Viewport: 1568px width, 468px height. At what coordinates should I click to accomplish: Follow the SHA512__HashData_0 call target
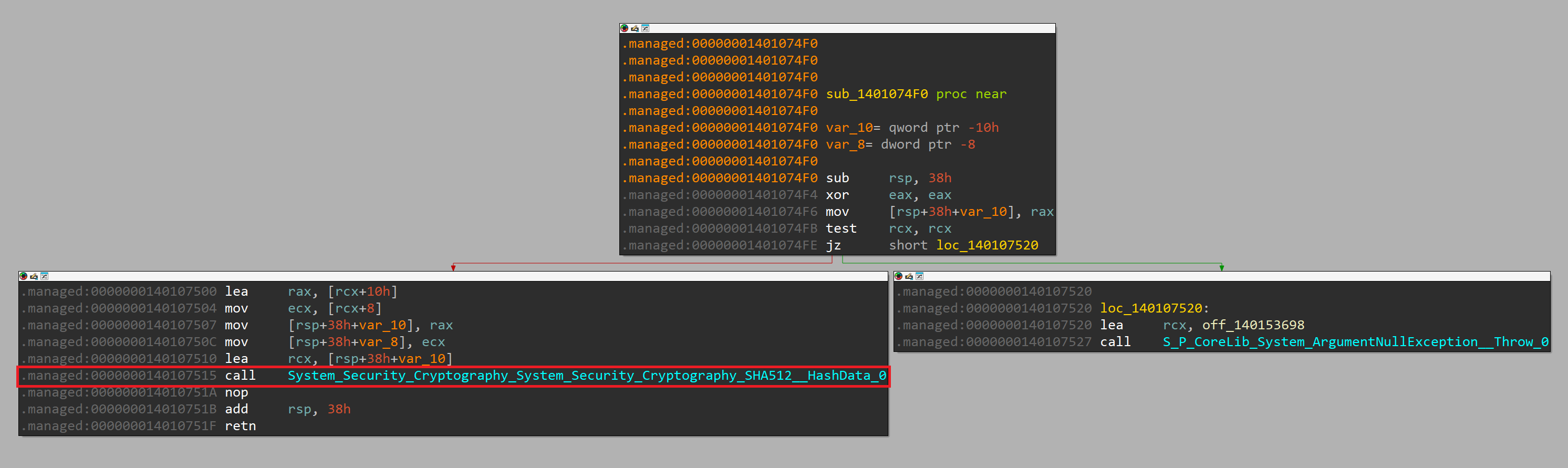(x=587, y=376)
